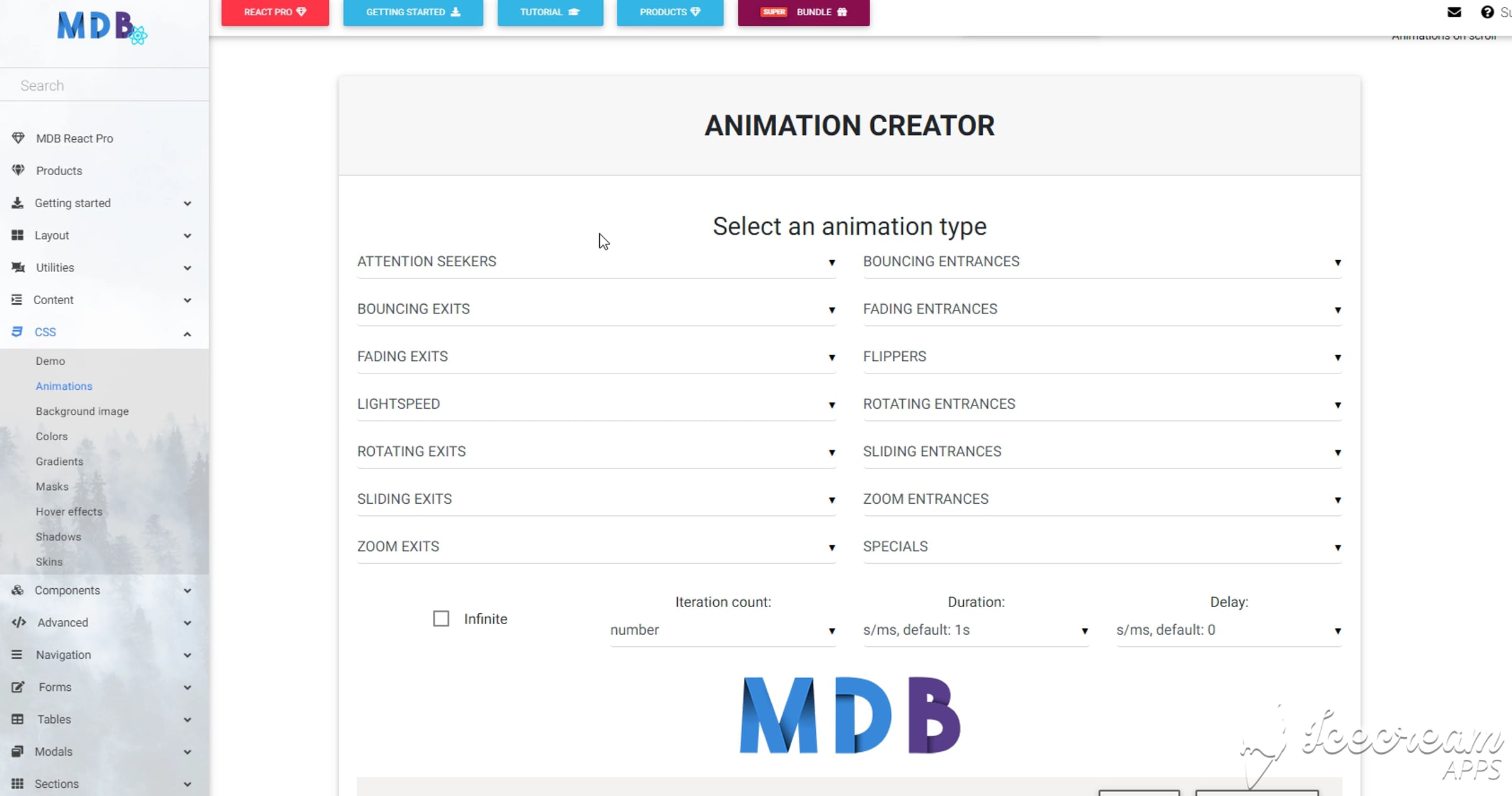Open the Rotating Exits dropdown
The image size is (1512, 796).
597,452
